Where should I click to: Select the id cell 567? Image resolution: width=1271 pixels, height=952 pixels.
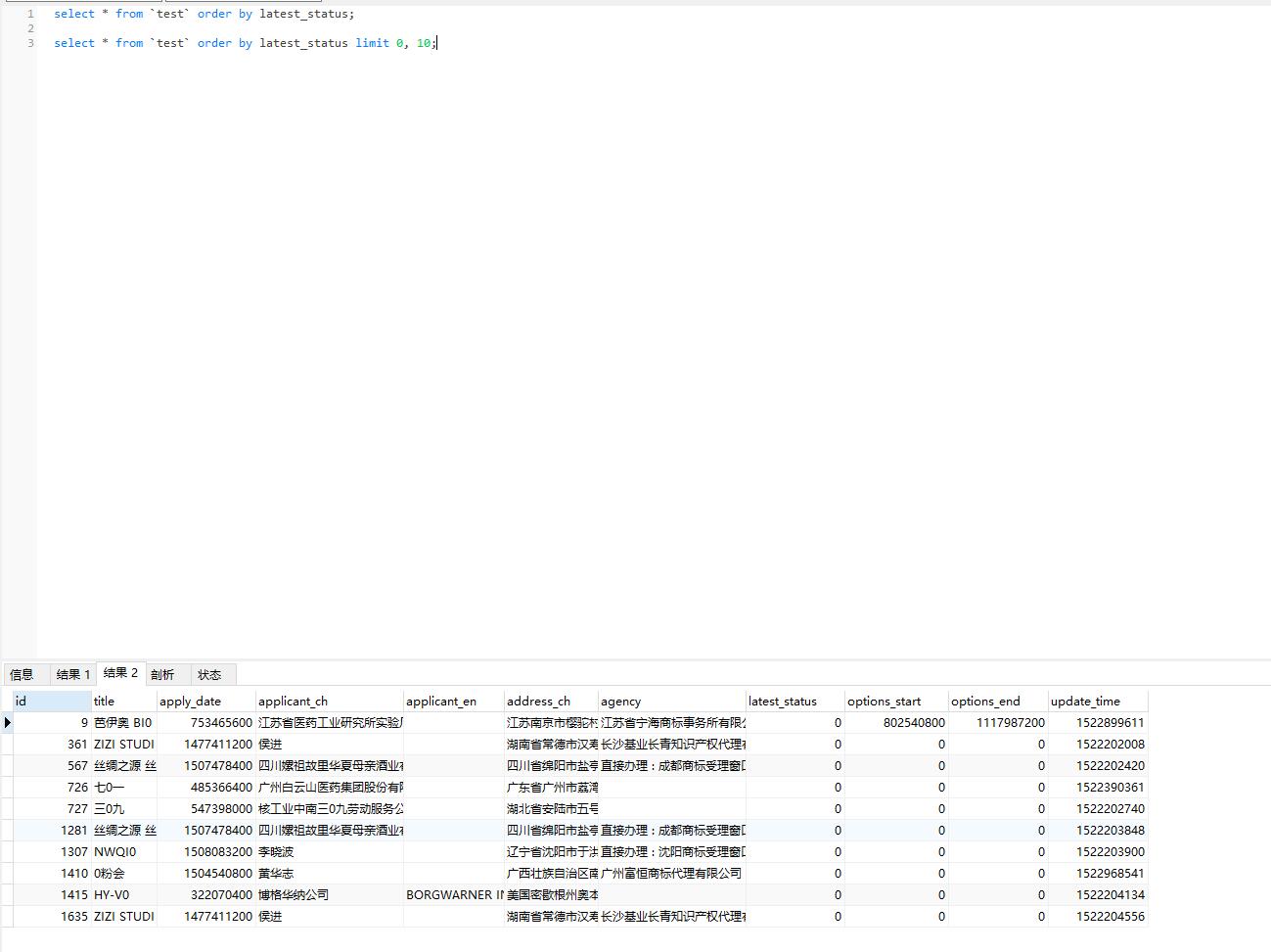tap(52, 766)
